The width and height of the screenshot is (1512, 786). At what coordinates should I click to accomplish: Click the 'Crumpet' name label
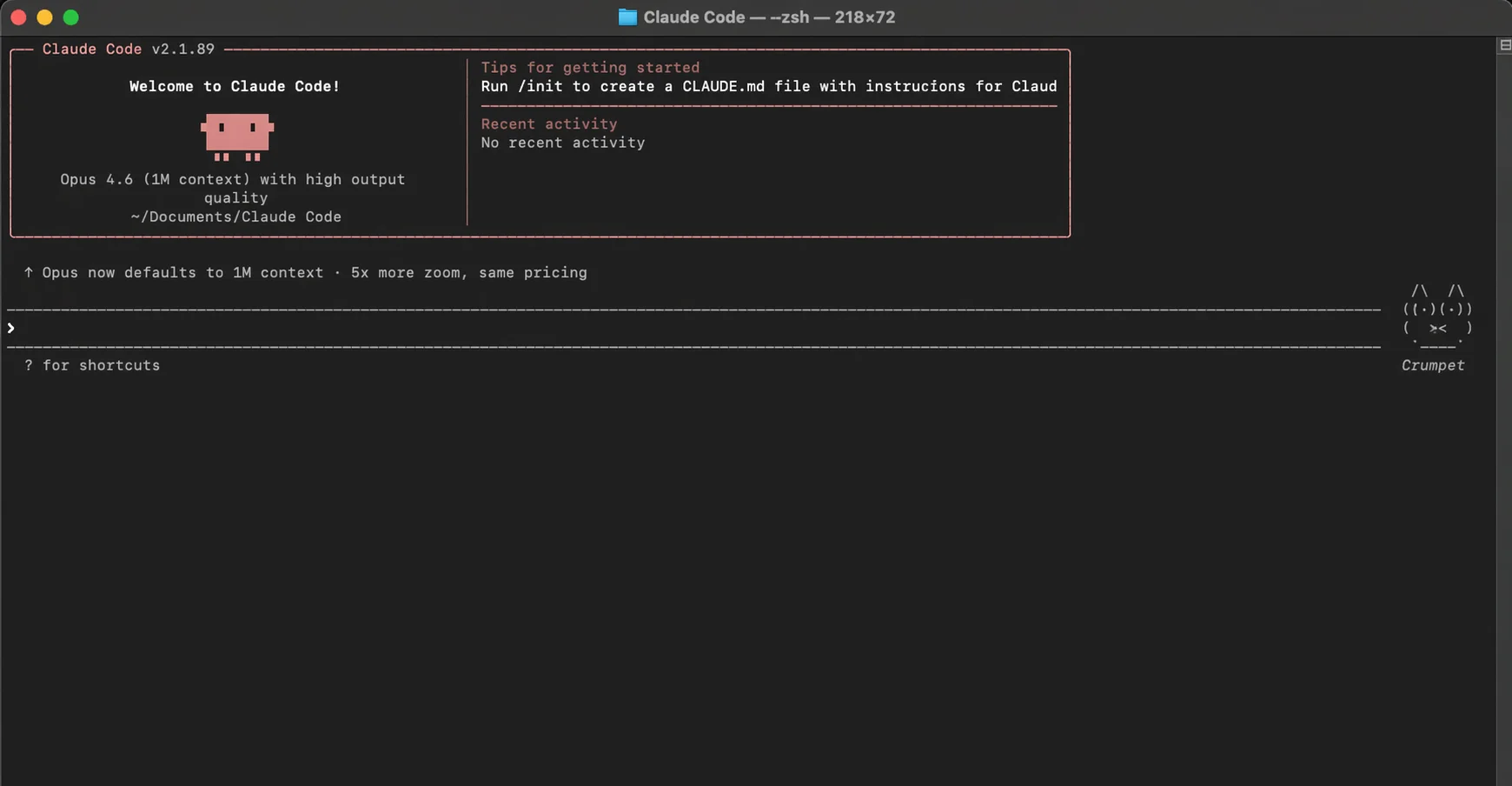coord(1433,365)
